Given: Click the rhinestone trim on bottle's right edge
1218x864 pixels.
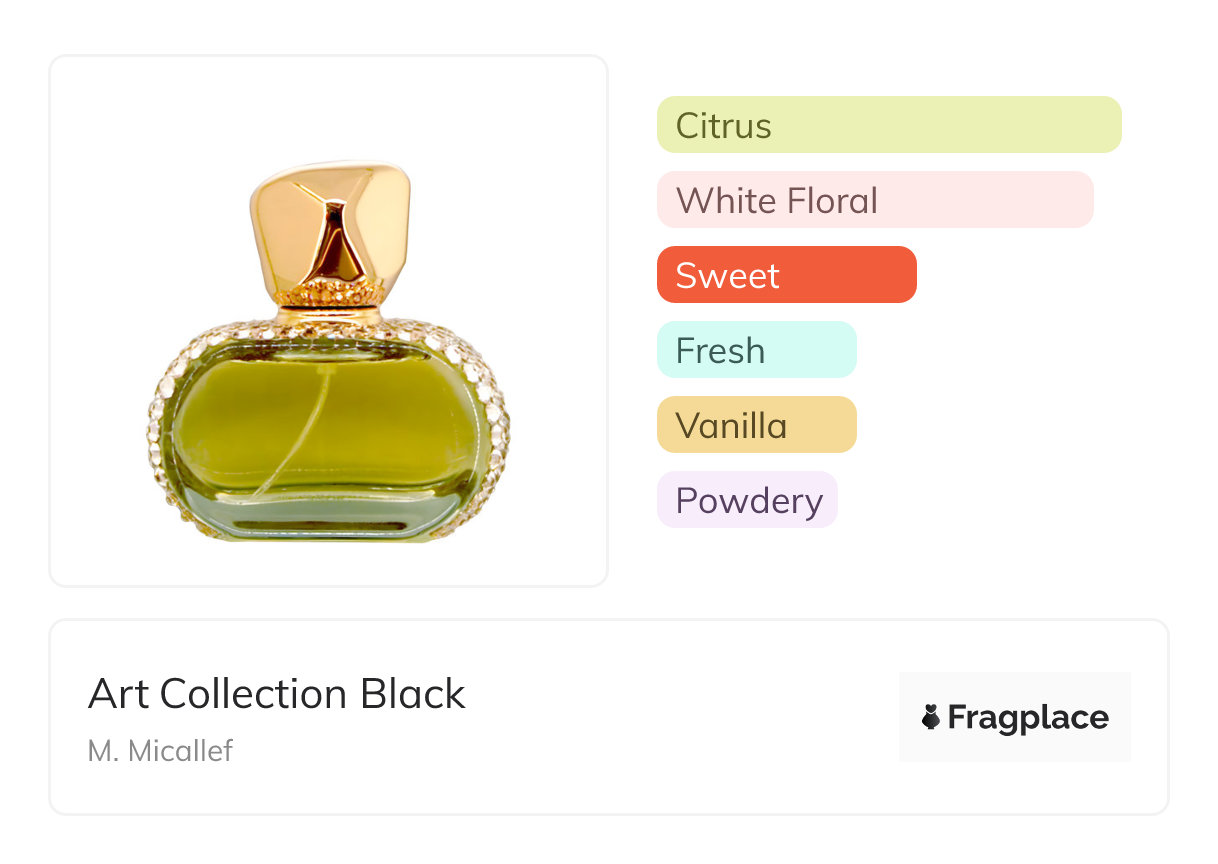Looking at the screenshot, I should click(499, 430).
